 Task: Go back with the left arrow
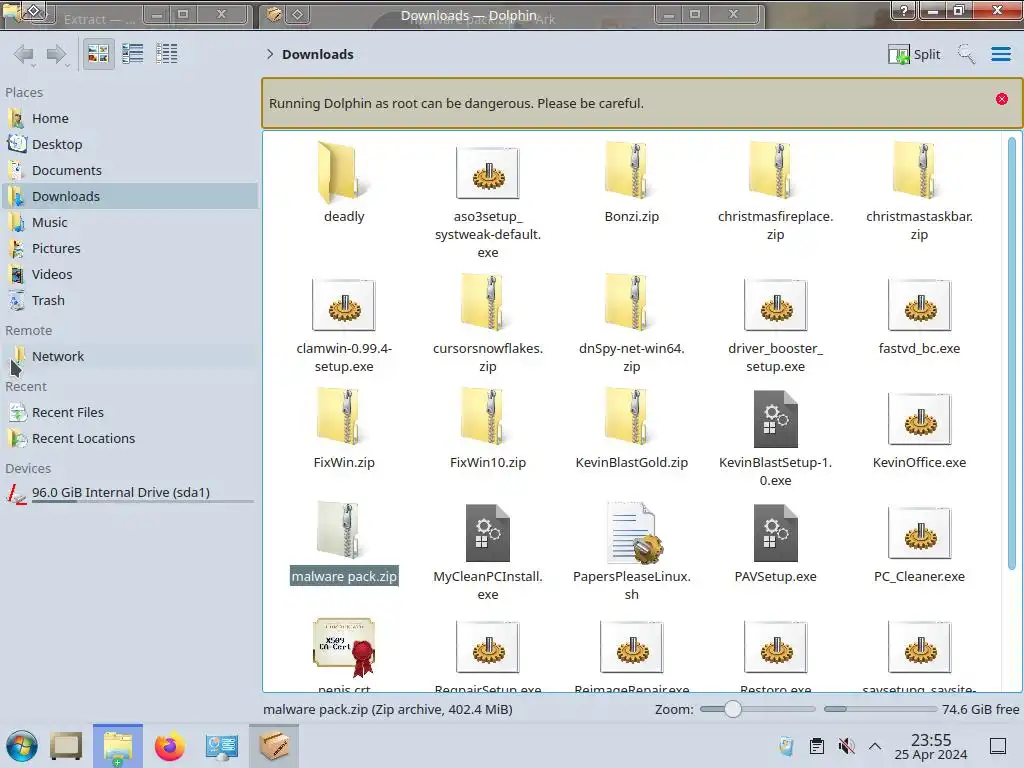point(24,54)
